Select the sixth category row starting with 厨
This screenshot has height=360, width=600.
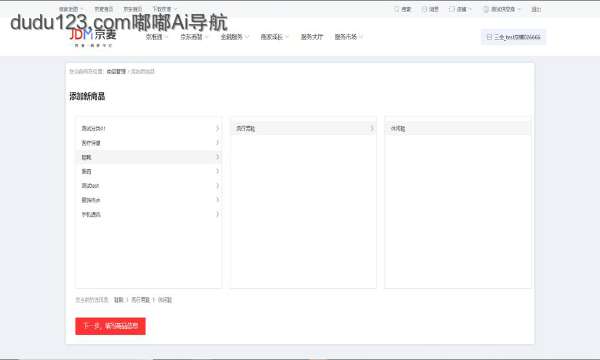[x=149, y=200]
